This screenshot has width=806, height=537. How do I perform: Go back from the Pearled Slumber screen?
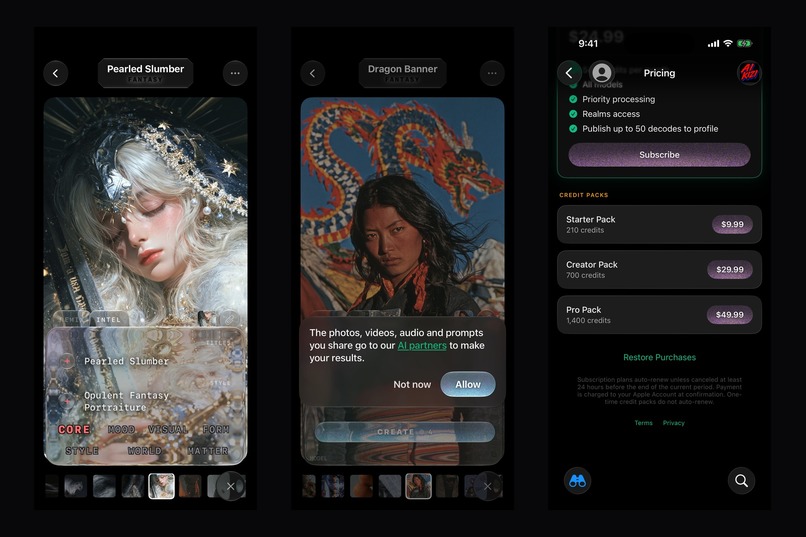(x=56, y=73)
